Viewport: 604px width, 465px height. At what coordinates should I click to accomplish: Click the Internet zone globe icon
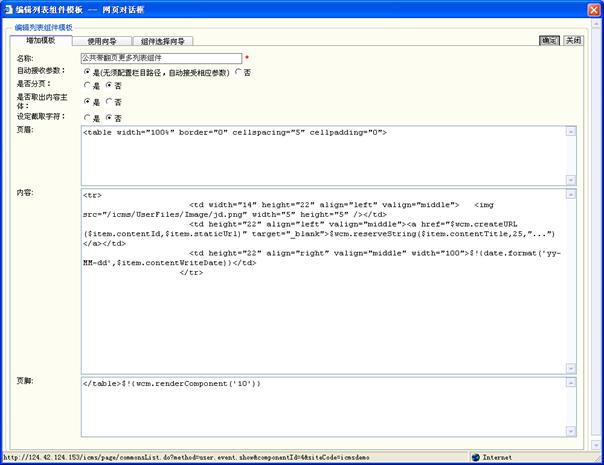pyautogui.click(x=476, y=457)
